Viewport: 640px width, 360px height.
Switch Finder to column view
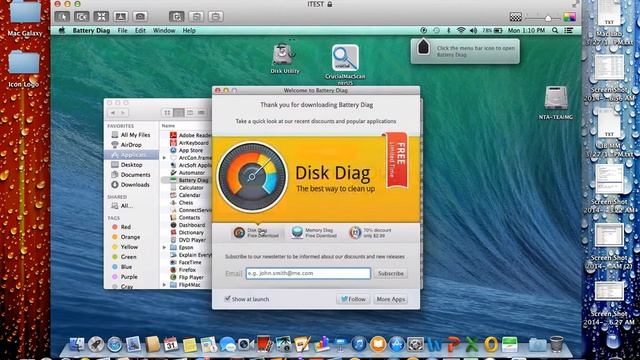pos(190,113)
